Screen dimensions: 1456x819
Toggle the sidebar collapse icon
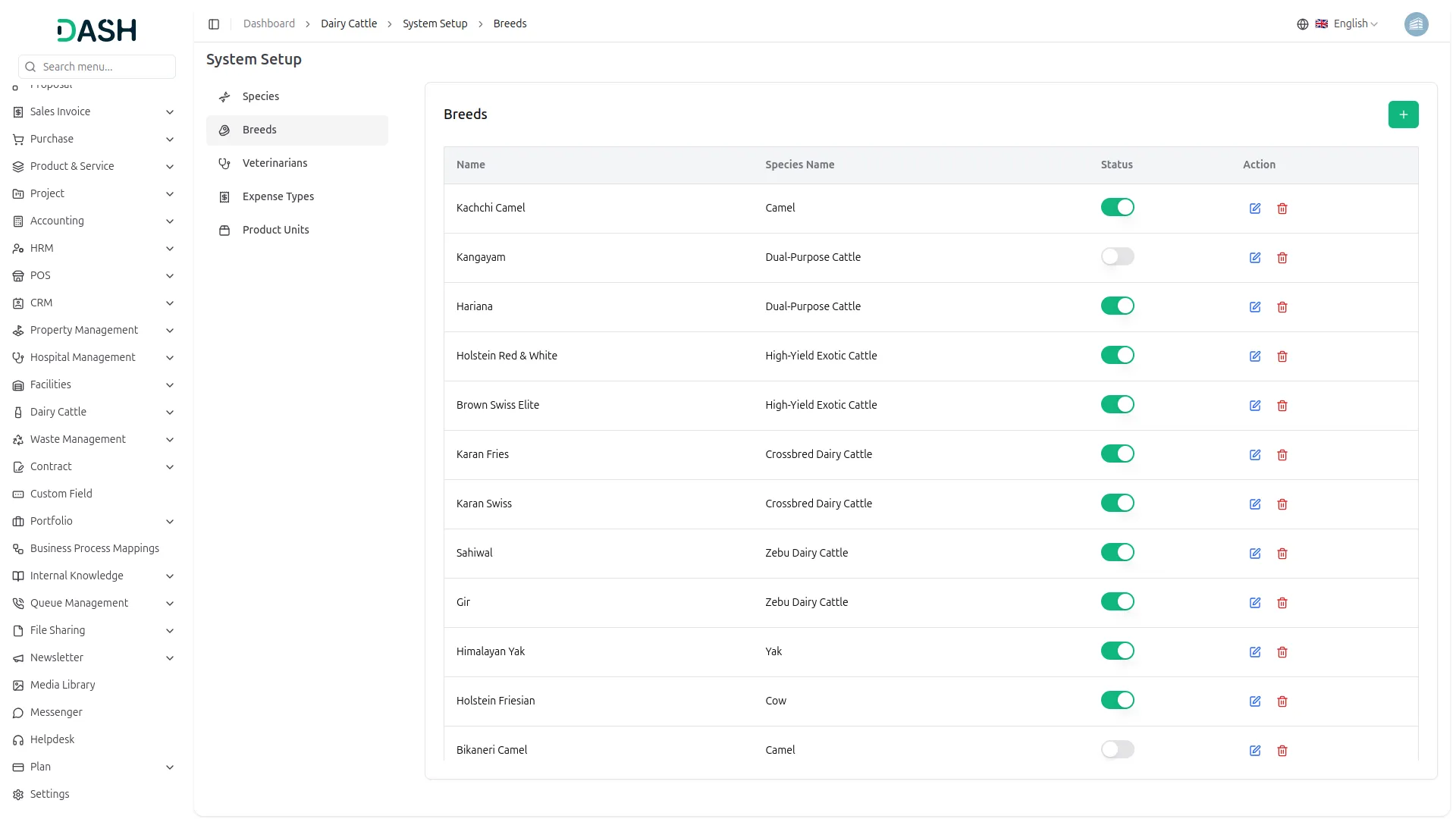click(x=214, y=24)
